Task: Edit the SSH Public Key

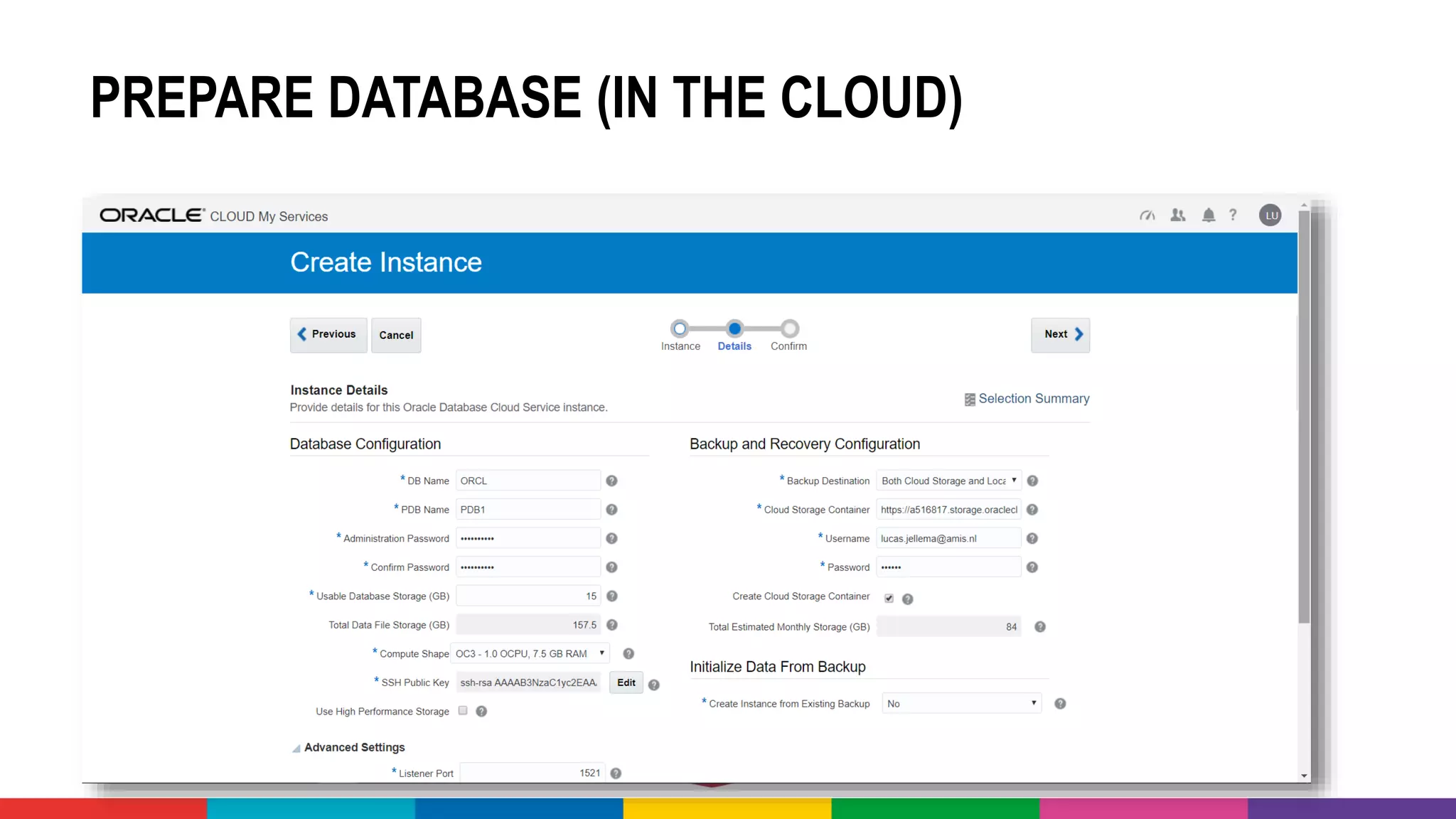Action: pos(626,683)
